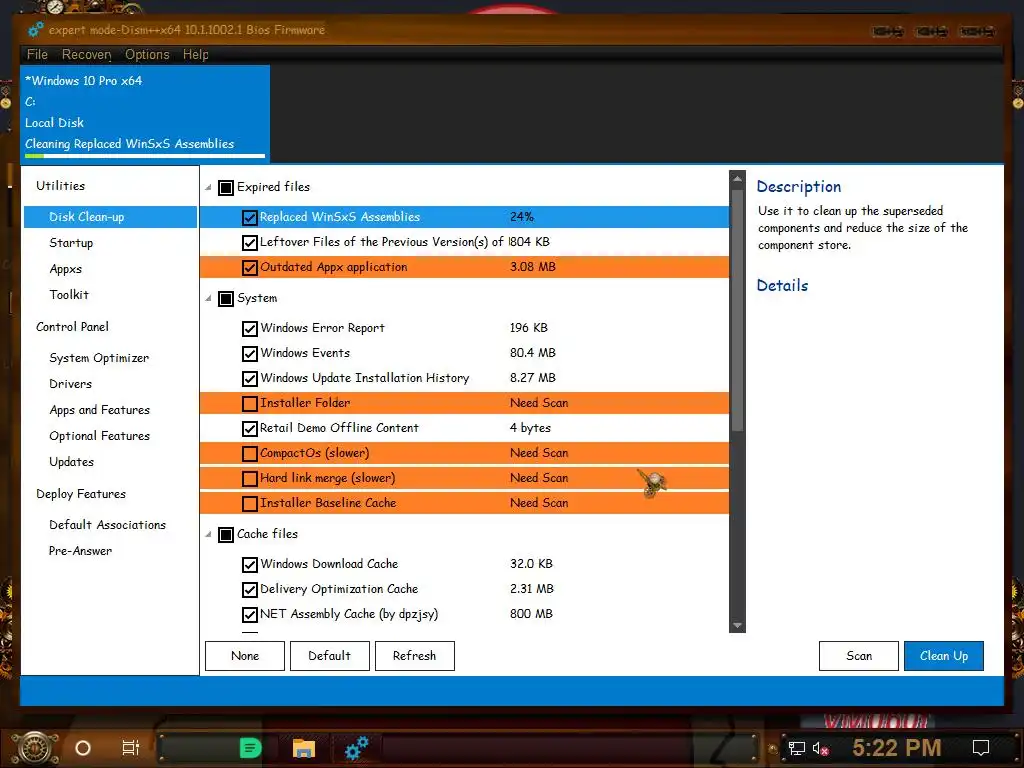Collapse the Cache files group arrow

pyautogui.click(x=208, y=534)
